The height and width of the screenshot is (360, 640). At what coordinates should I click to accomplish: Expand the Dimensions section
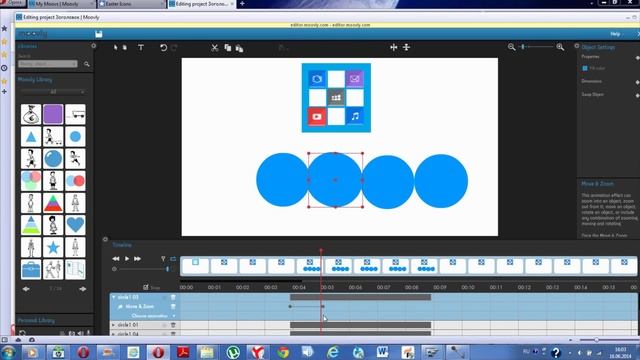(637, 82)
